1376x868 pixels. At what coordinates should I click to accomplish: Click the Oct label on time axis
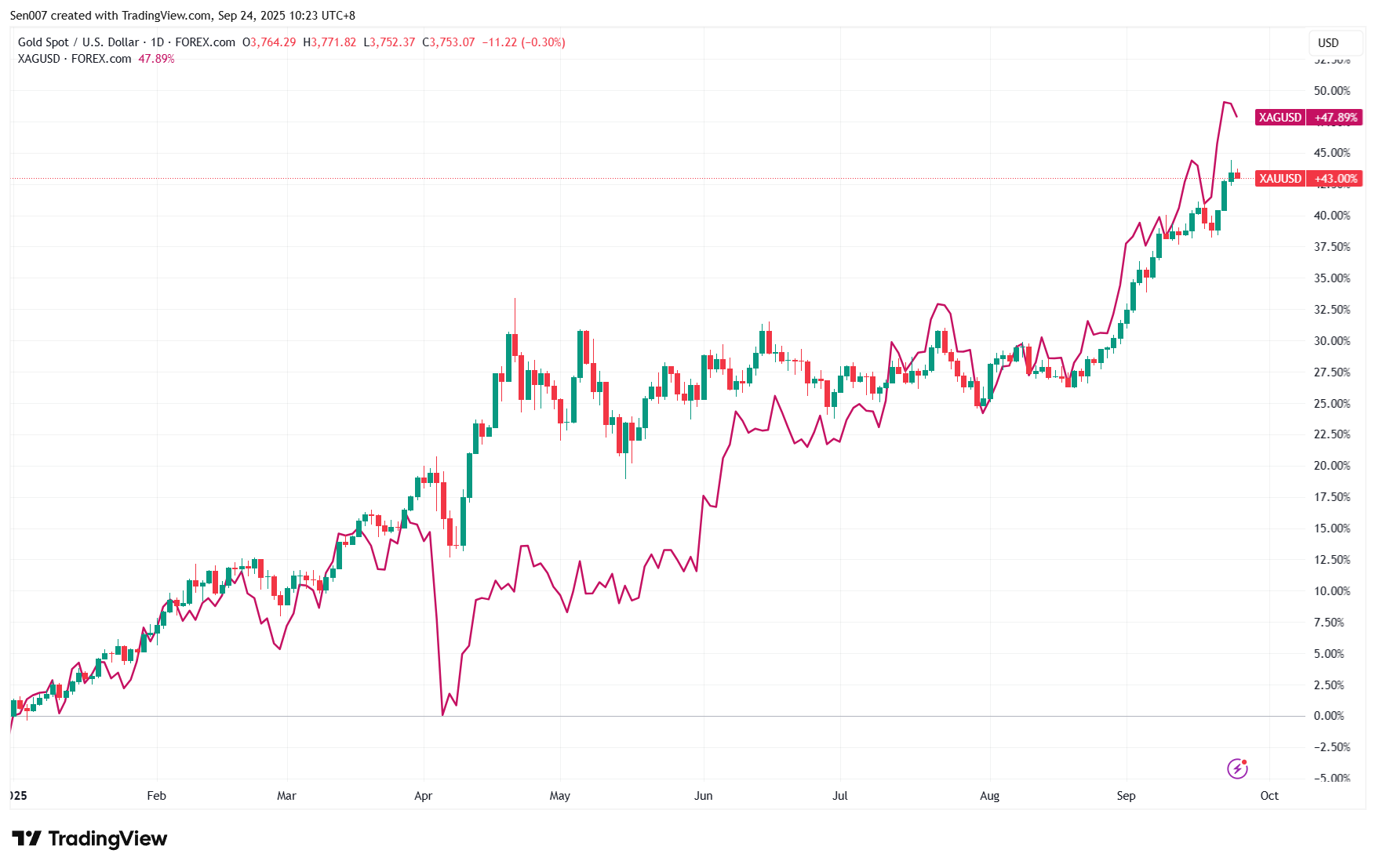[1269, 796]
